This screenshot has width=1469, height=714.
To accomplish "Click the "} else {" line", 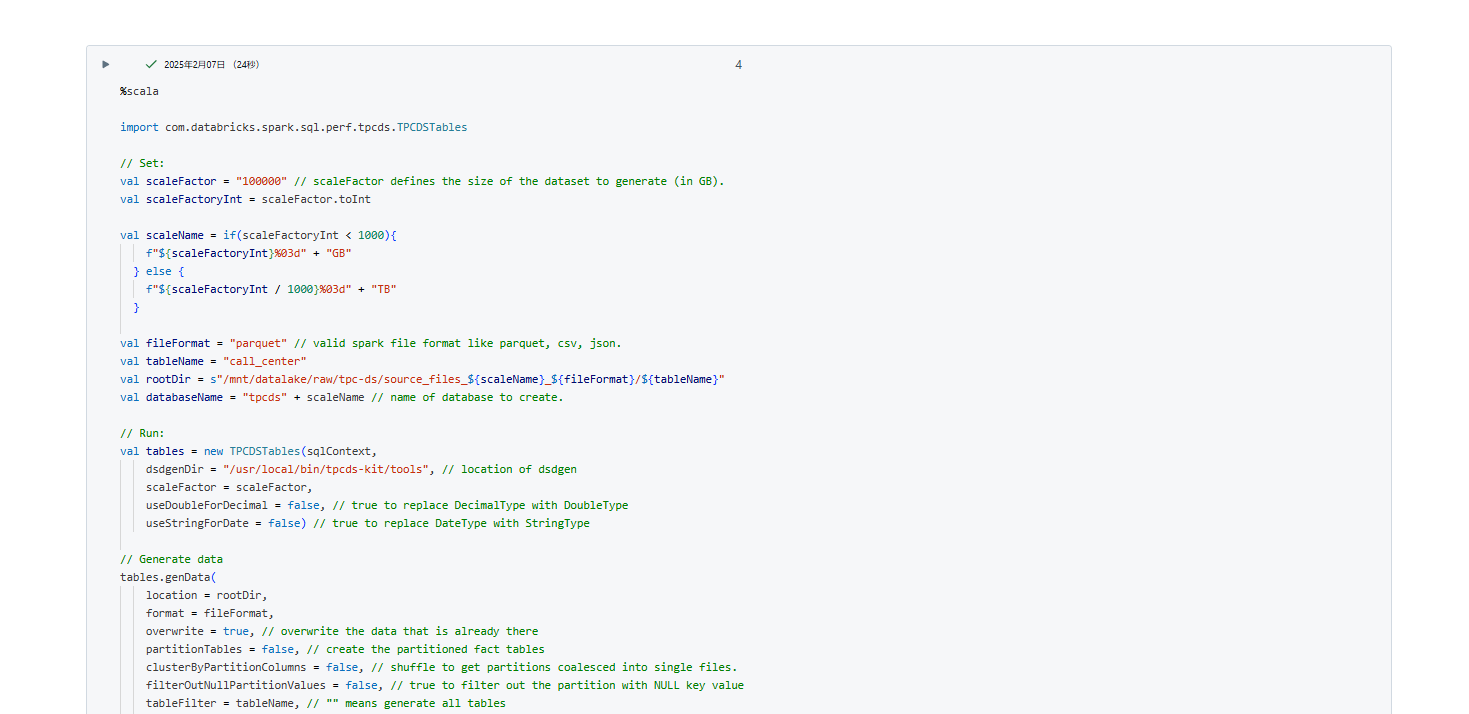I will coord(159,271).
